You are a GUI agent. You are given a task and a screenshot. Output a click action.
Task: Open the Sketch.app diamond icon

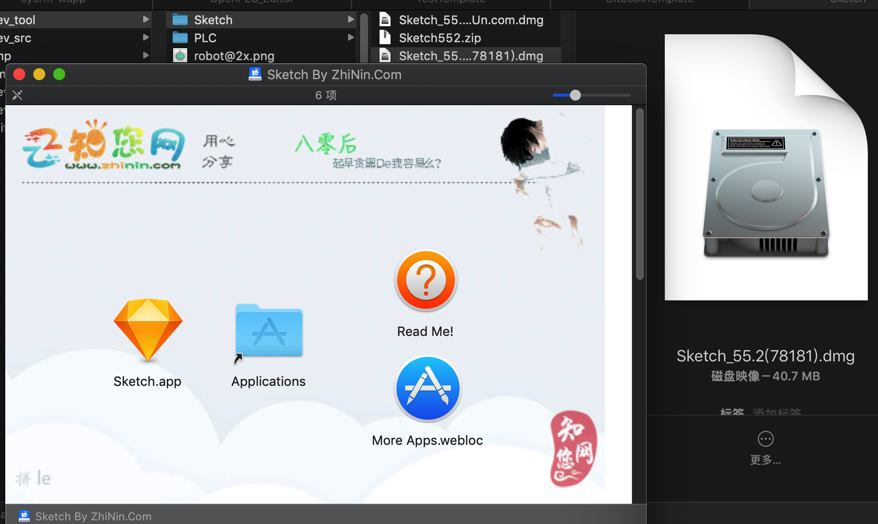(x=148, y=329)
